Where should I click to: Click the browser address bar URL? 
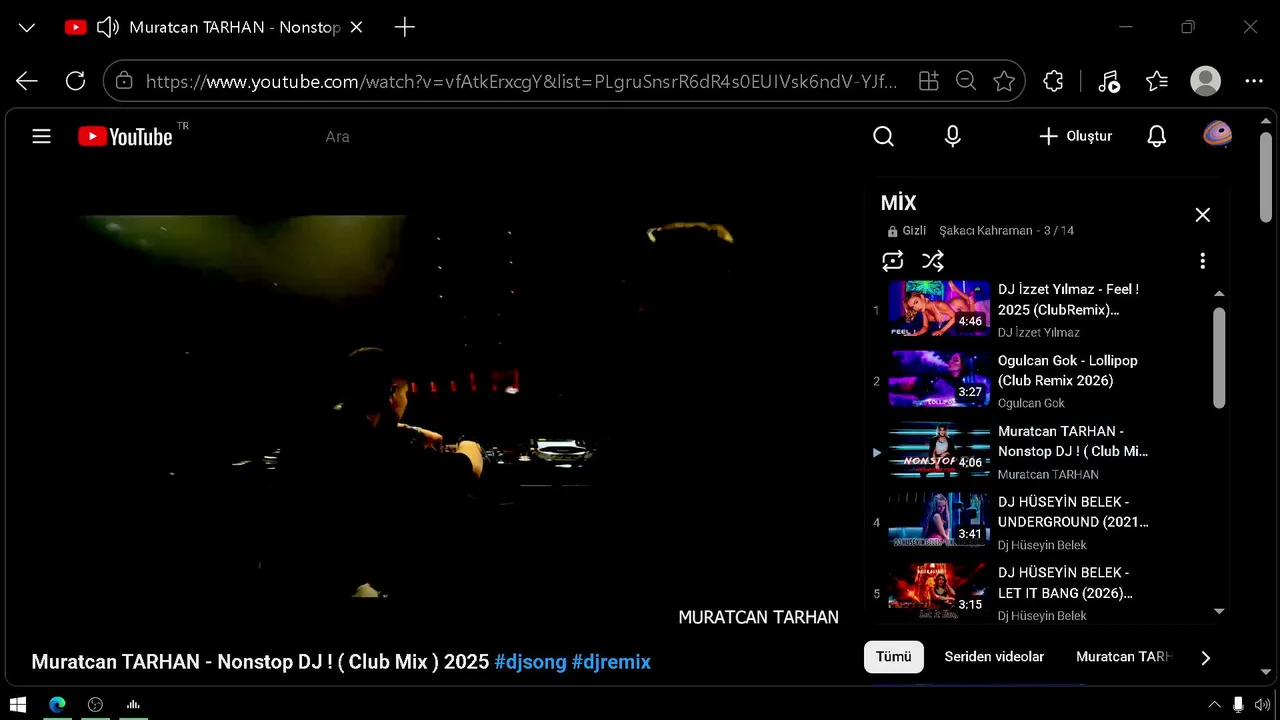pyautogui.click(x=521, y=81)
